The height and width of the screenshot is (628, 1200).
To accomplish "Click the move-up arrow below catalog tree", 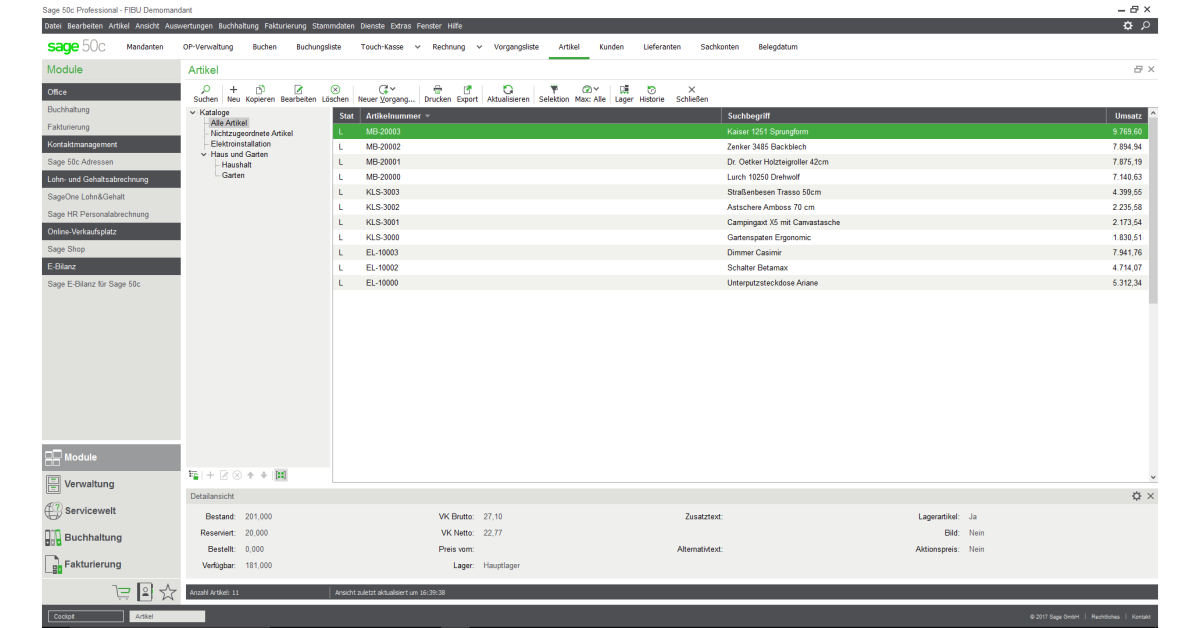I will (x=250, y=475).
